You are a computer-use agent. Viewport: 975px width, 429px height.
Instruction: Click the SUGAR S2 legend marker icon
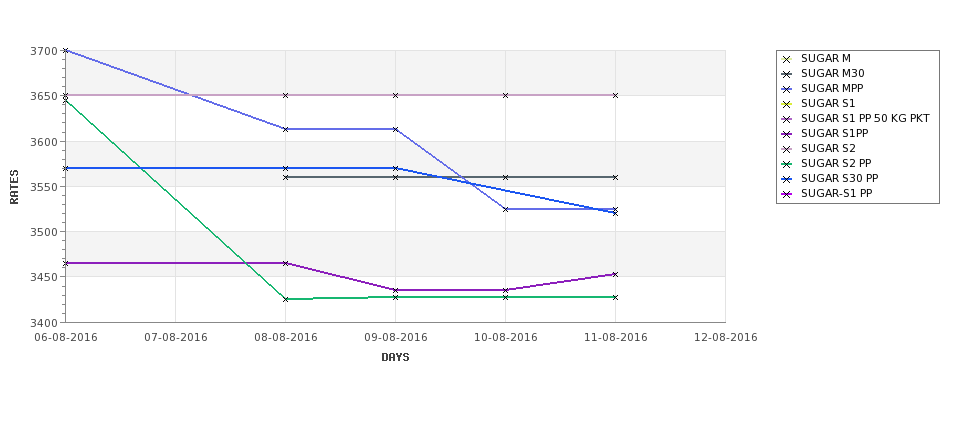[786, 149]
